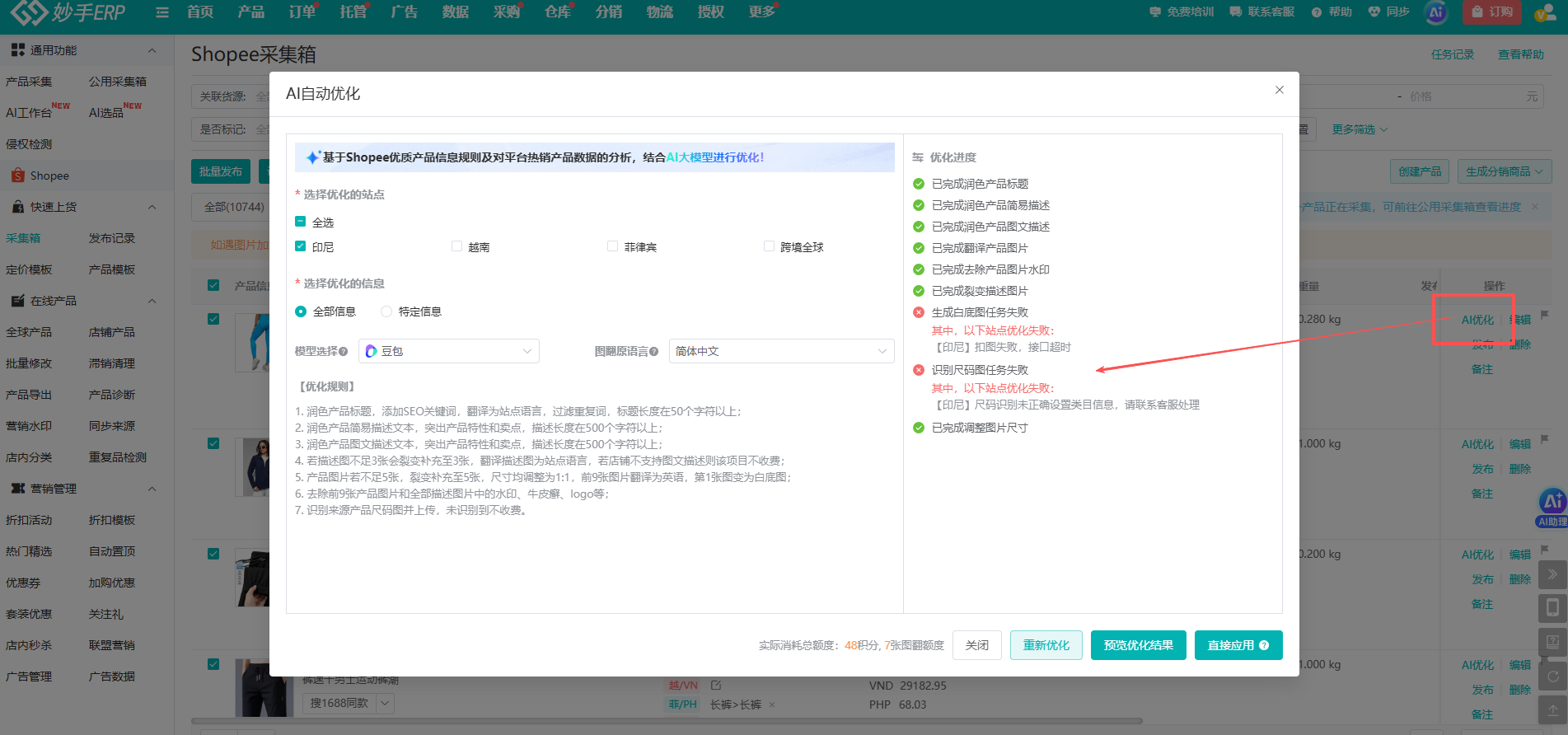The width and height of the screenshot is (1568, 735).
Task: Click the 价格 upper price input field
Action: click(x=1464, y=96)
